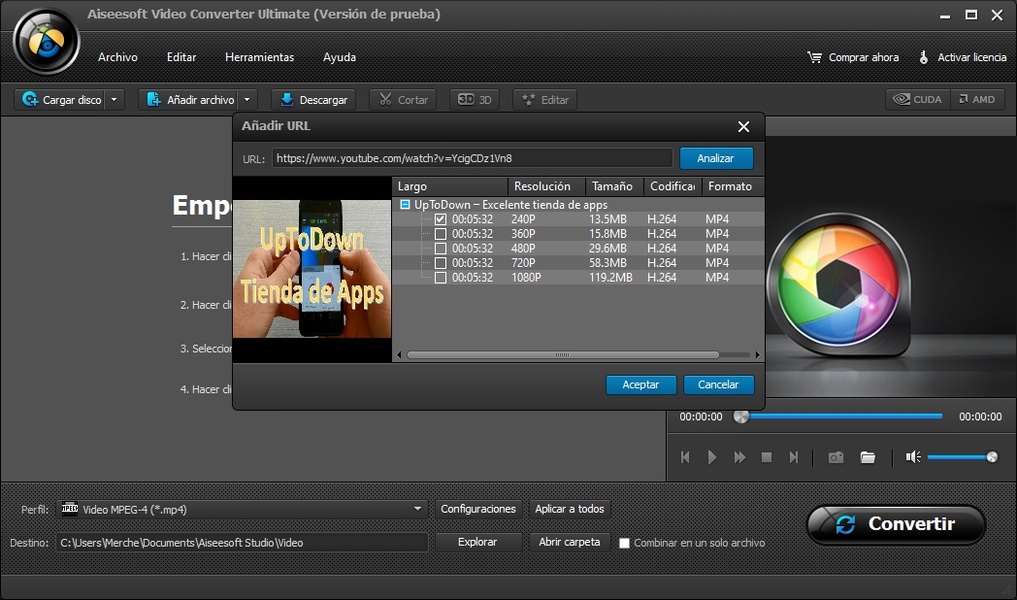Click the video thumbnail preview
1017x600 pixels.
click(312, 269)
